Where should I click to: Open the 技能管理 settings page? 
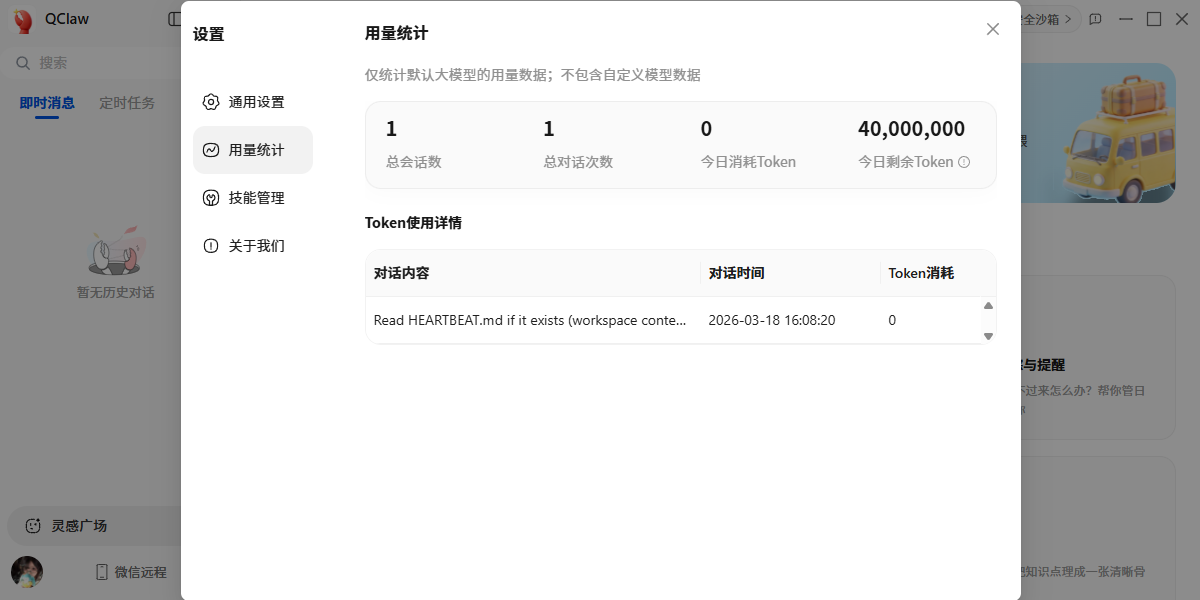point(253,198)
